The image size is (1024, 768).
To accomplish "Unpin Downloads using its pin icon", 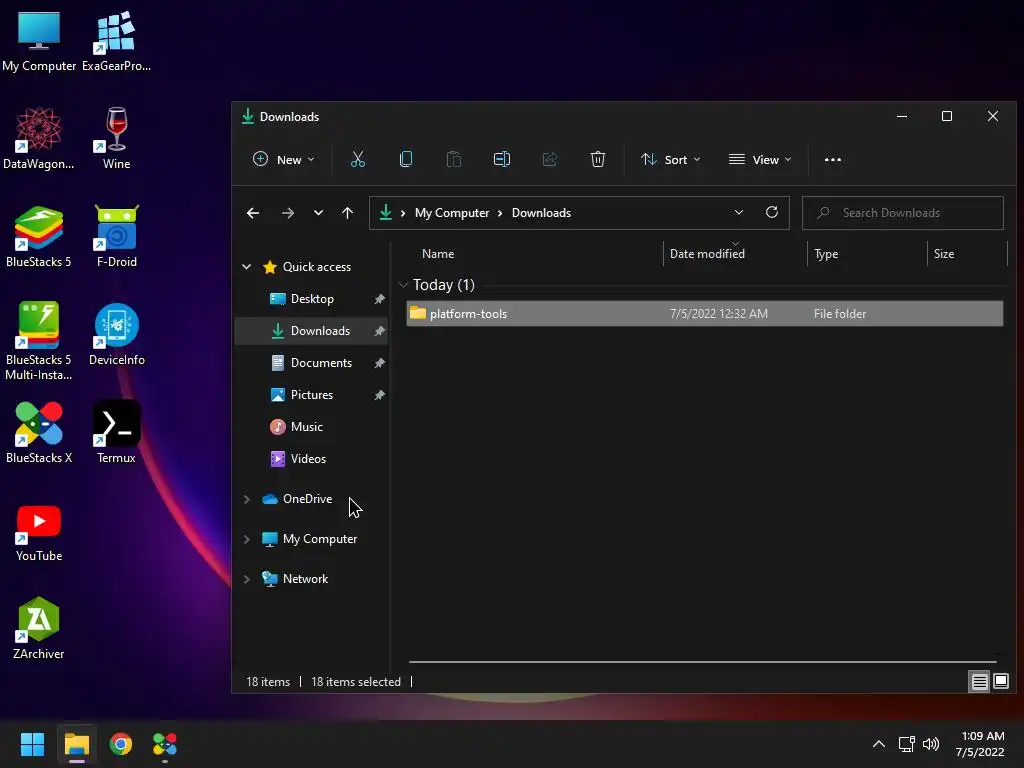I will [379, 331].
